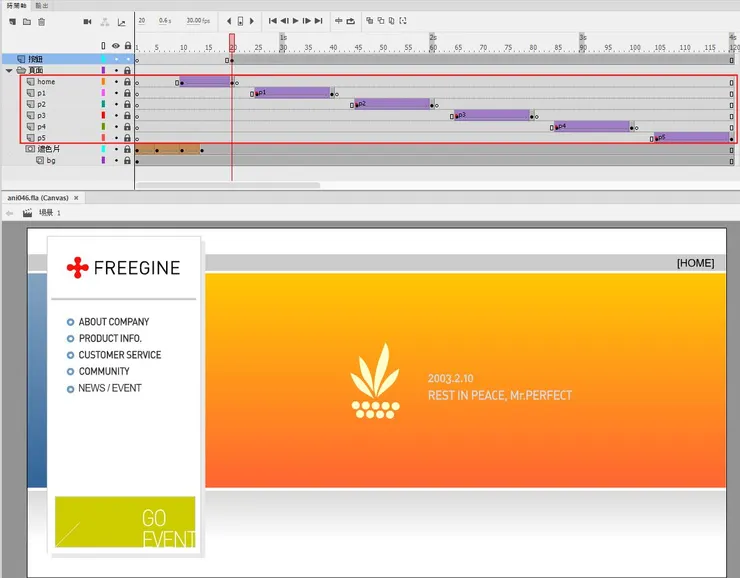
Task: Select the p2 layer row
Action: point(67,104)
